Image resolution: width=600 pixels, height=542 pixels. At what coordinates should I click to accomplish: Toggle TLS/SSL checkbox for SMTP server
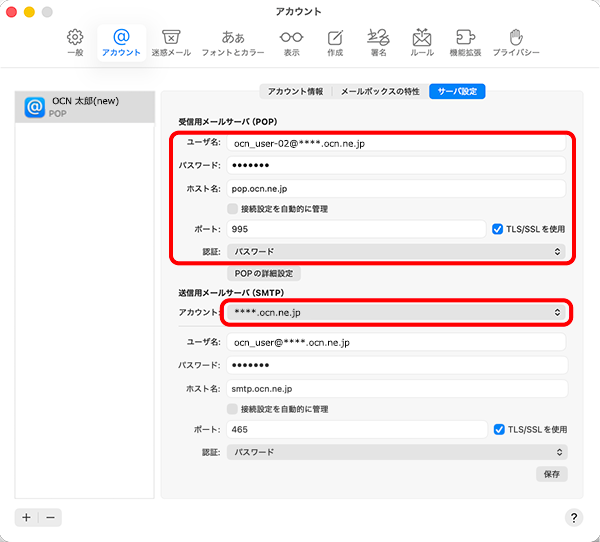click(x=499, y=429)
